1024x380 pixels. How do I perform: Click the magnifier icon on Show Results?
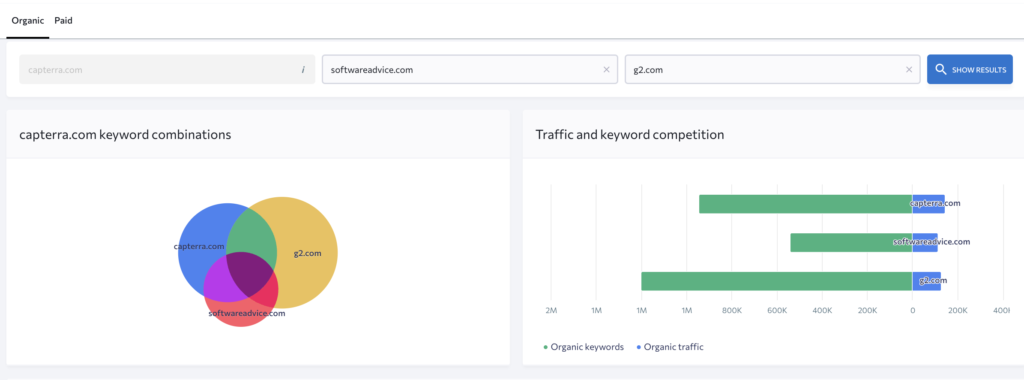click(x=941, y=70)
